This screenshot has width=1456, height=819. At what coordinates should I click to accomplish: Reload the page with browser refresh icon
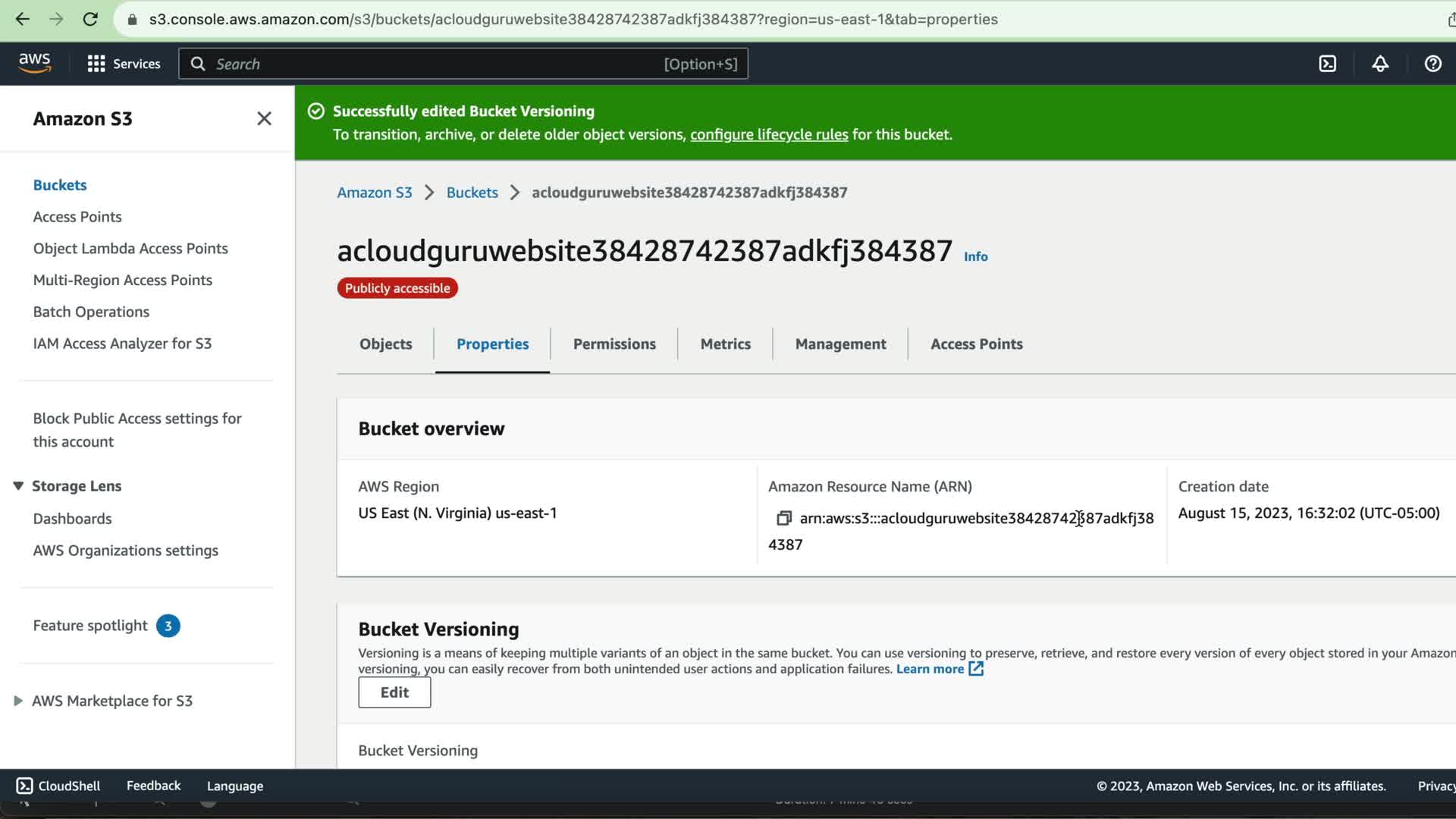pos(90,20)
